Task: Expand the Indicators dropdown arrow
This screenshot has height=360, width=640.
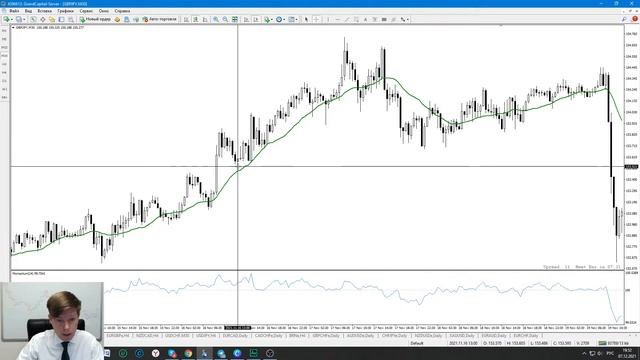Action: [x=272, y=19]
